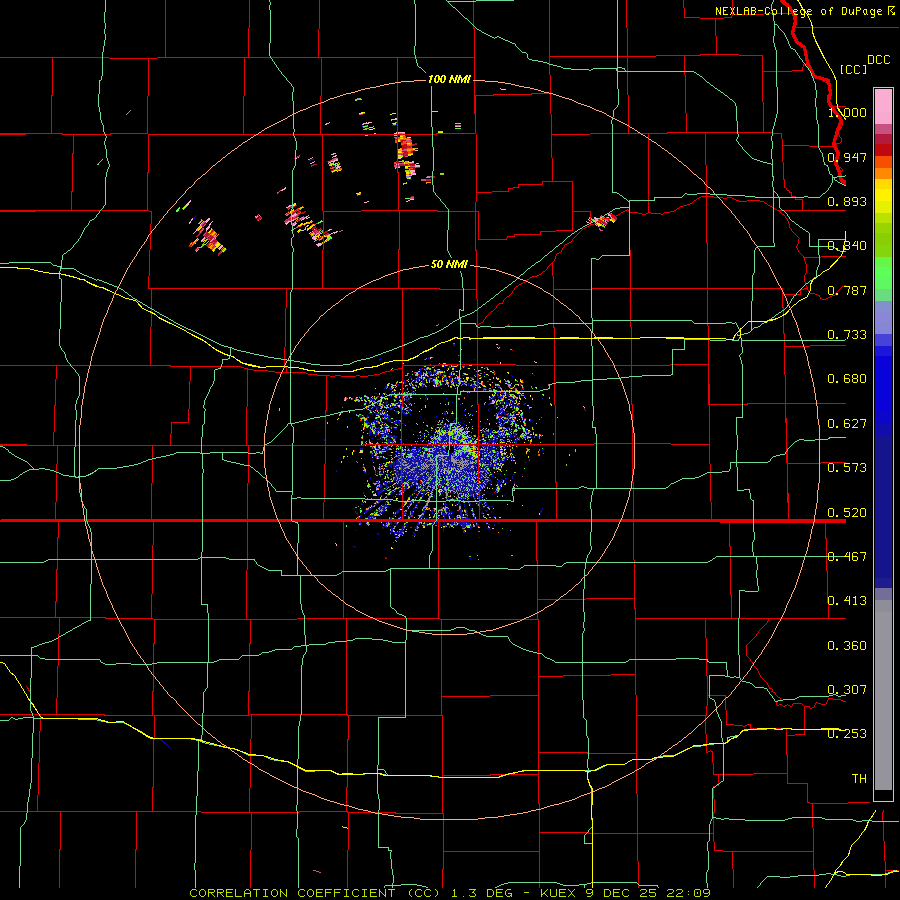
Task: Click the [CC] product label
Action: coord(853,69)
